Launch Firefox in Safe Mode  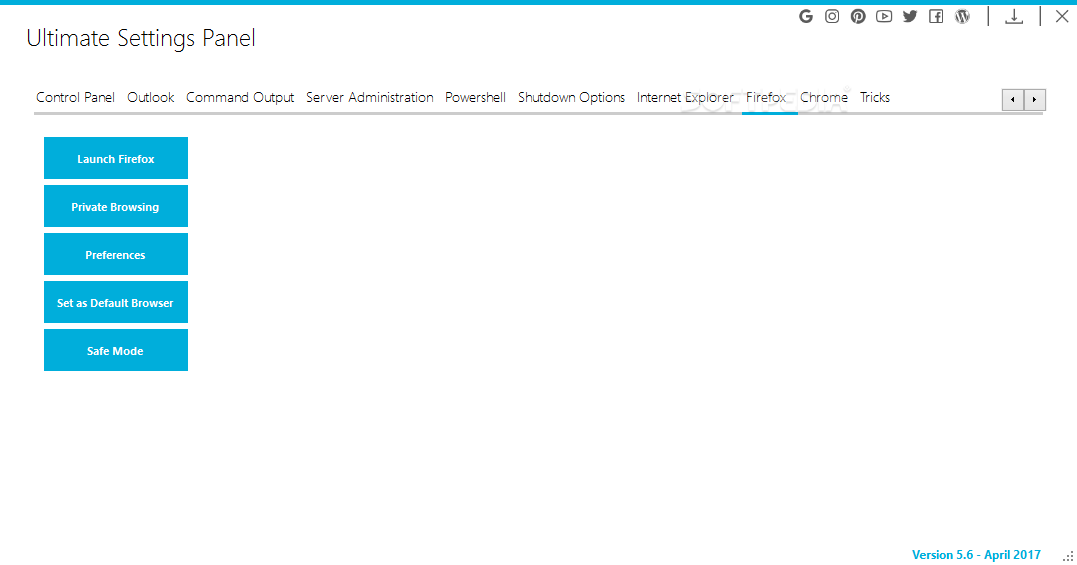click(115, 350)
